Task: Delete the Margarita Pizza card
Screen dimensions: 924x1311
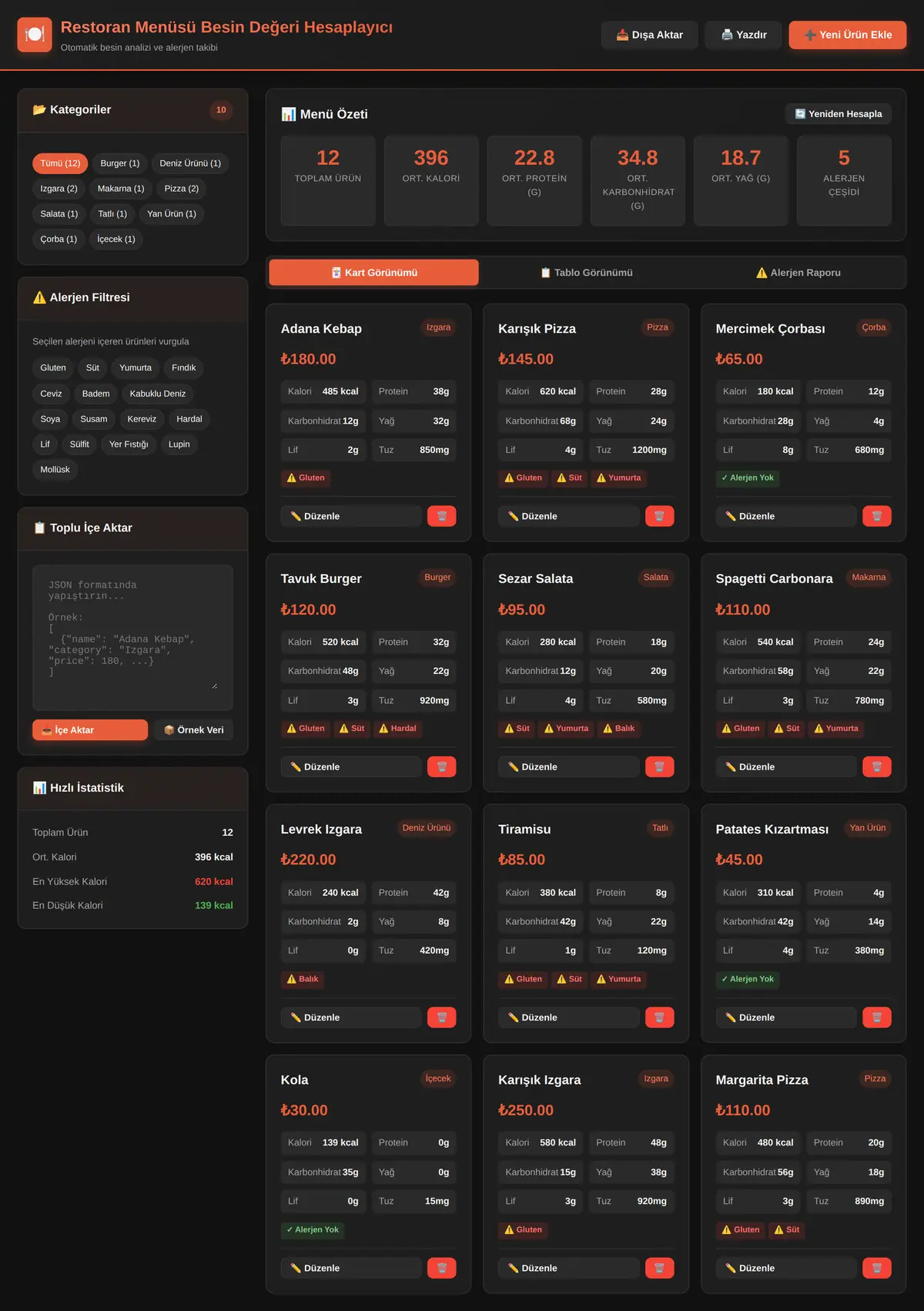Action: [x=876, y=1268]
